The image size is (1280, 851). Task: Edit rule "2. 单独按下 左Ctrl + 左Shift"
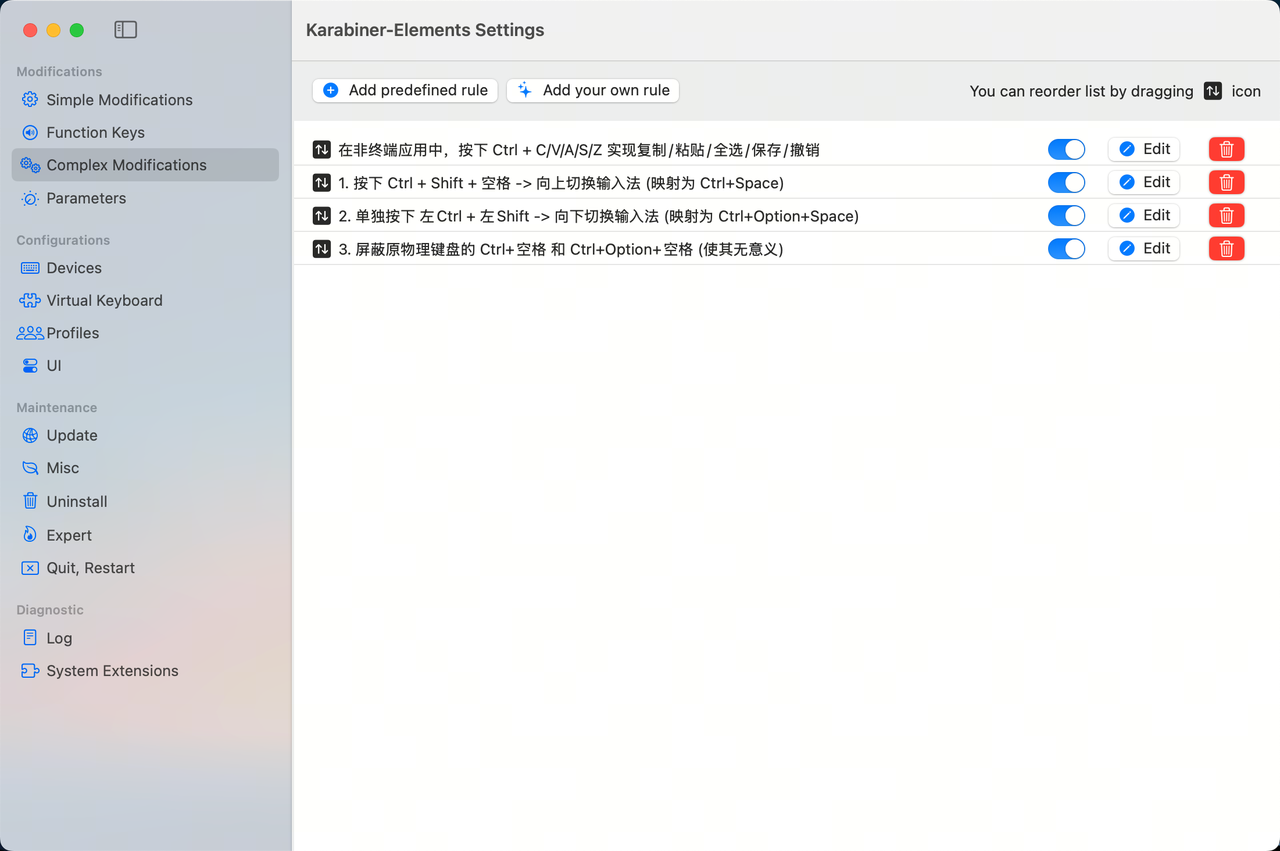1144,215
